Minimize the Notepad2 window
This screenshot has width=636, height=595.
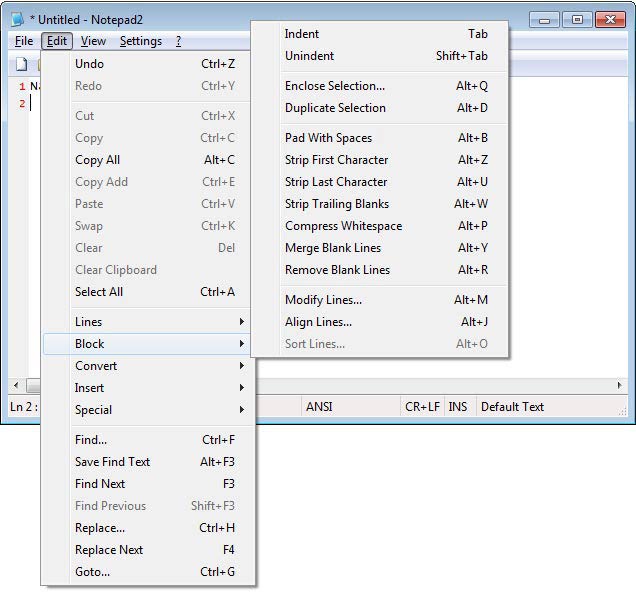coord(544,19)
